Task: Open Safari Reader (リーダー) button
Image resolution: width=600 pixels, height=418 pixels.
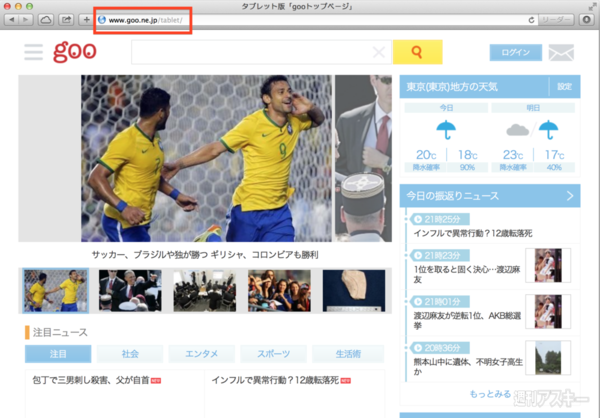Action: (556, 20)
